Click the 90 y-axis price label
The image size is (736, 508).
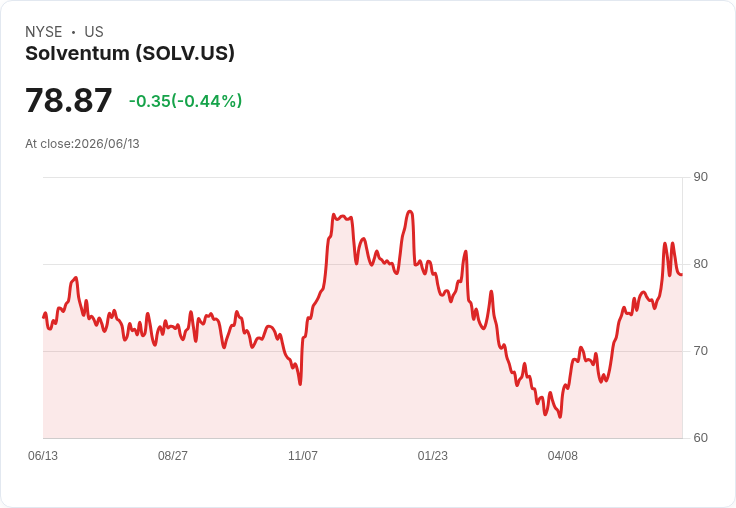click(x=700, y=177)
